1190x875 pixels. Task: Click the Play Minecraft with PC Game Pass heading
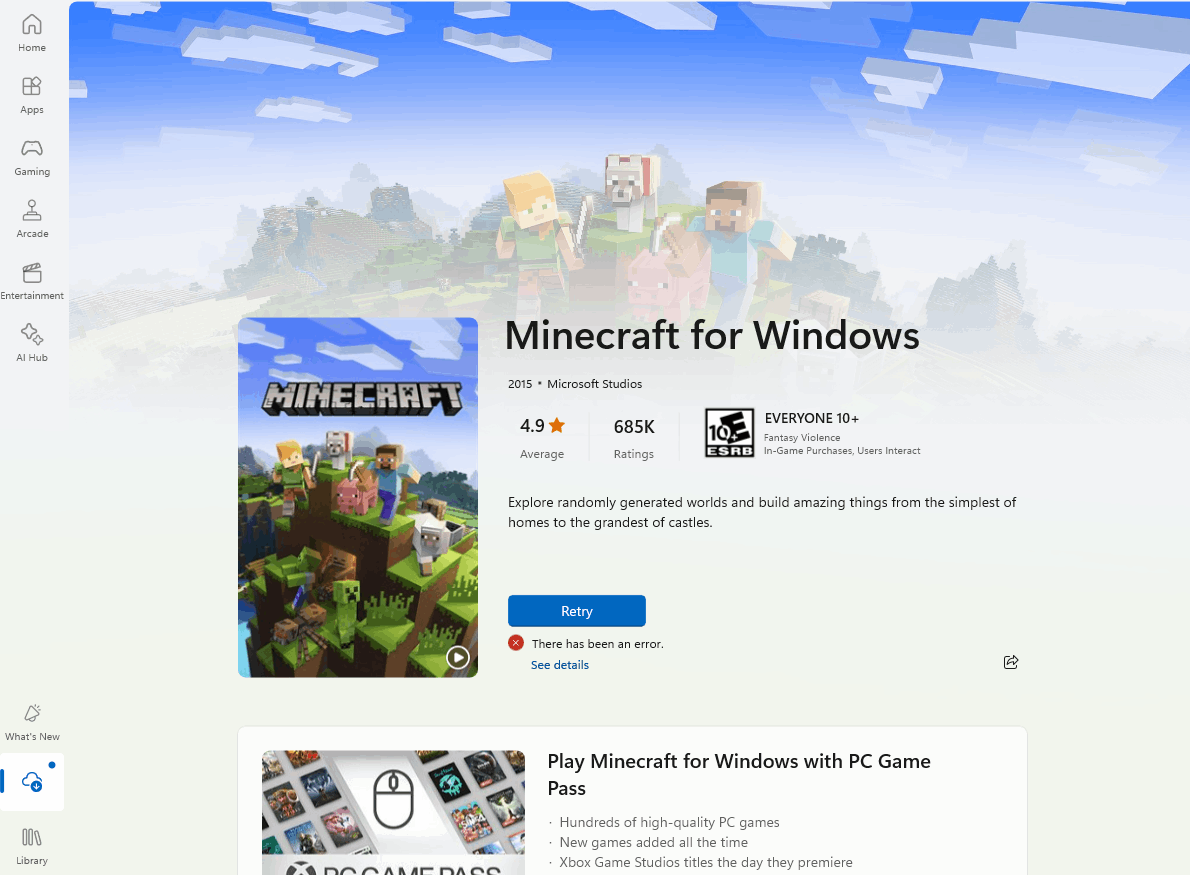click(x=738, y=774)
